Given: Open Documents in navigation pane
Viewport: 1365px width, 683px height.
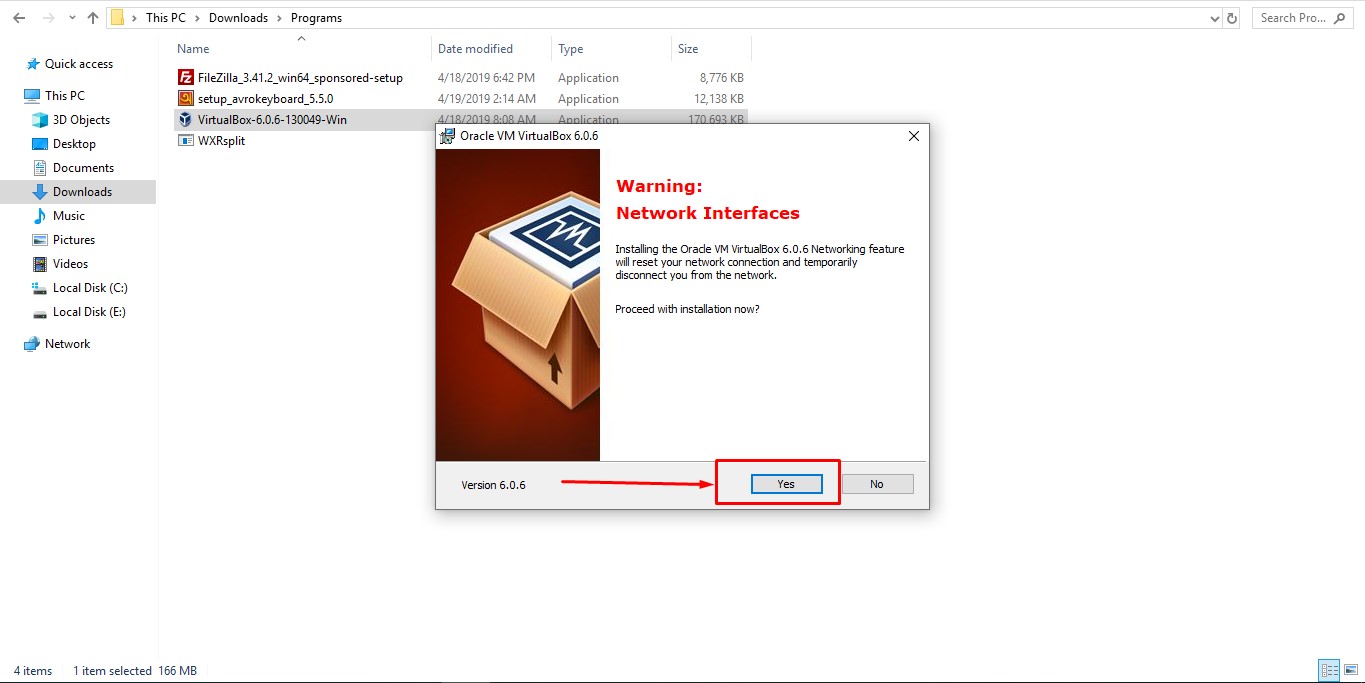Looking at the screenshot, I should [x=83, y=168].
